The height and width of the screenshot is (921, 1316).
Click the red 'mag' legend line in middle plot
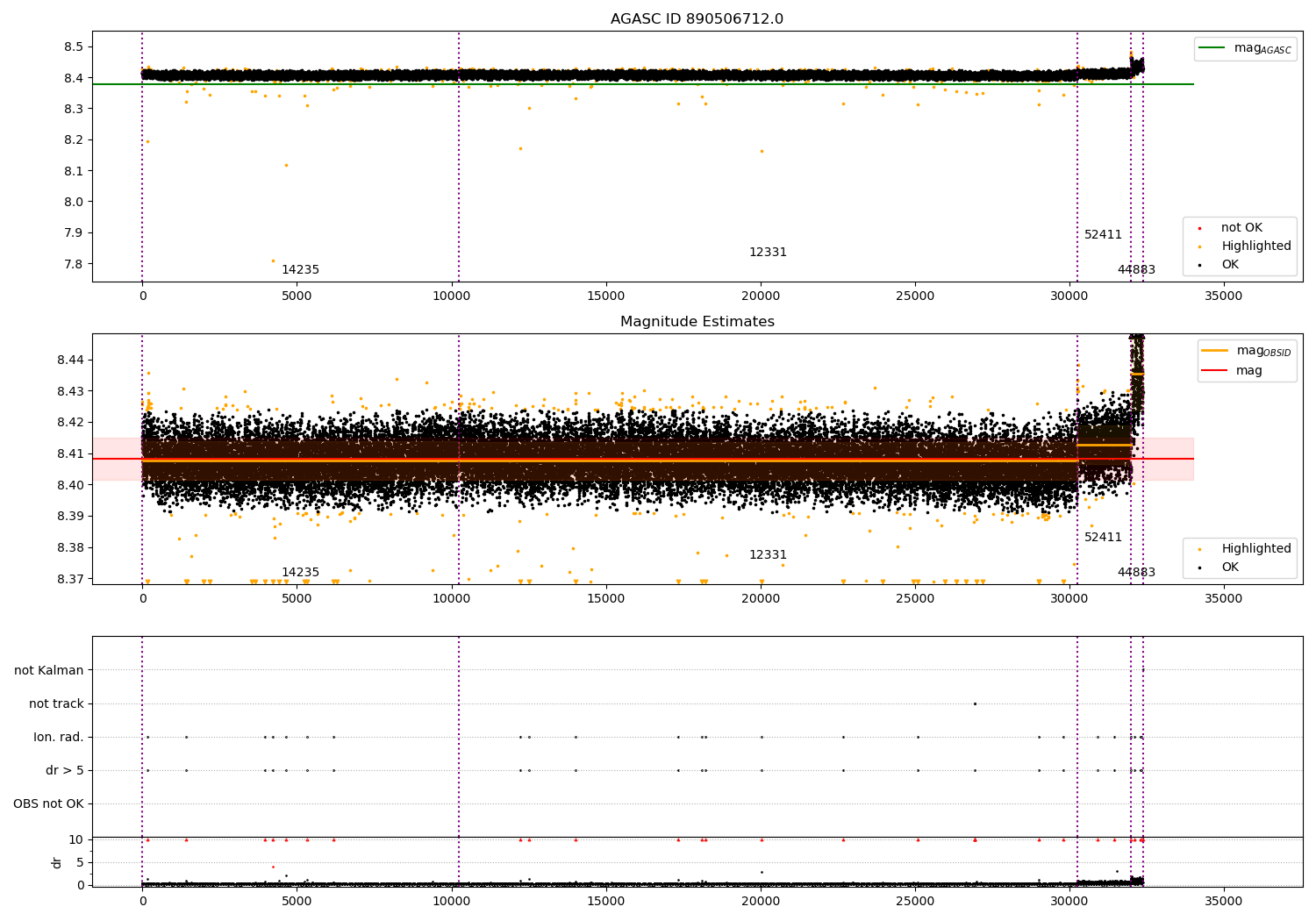[1215, 371]
